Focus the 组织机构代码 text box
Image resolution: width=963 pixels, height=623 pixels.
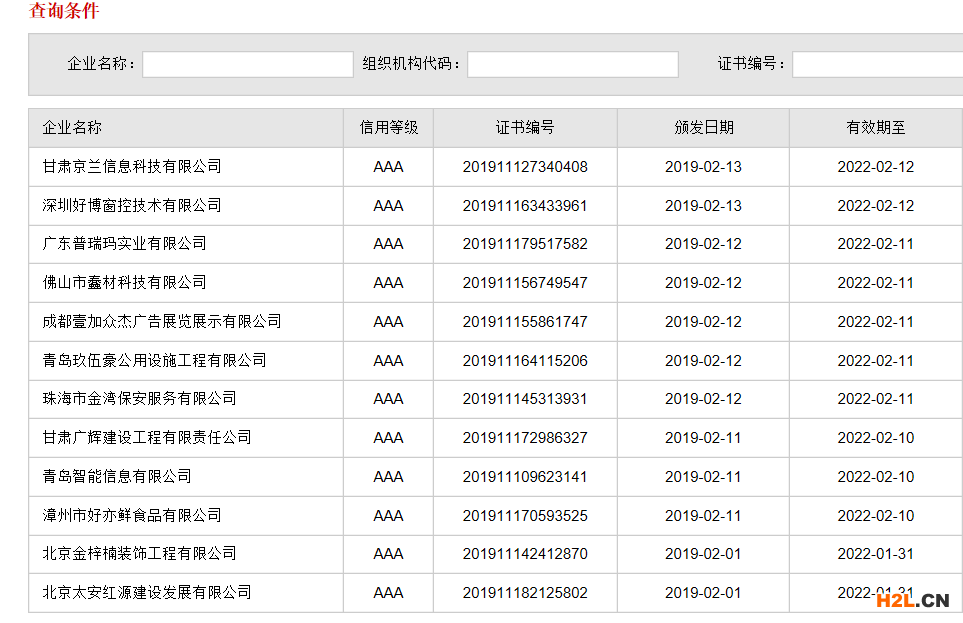point(572,64)
